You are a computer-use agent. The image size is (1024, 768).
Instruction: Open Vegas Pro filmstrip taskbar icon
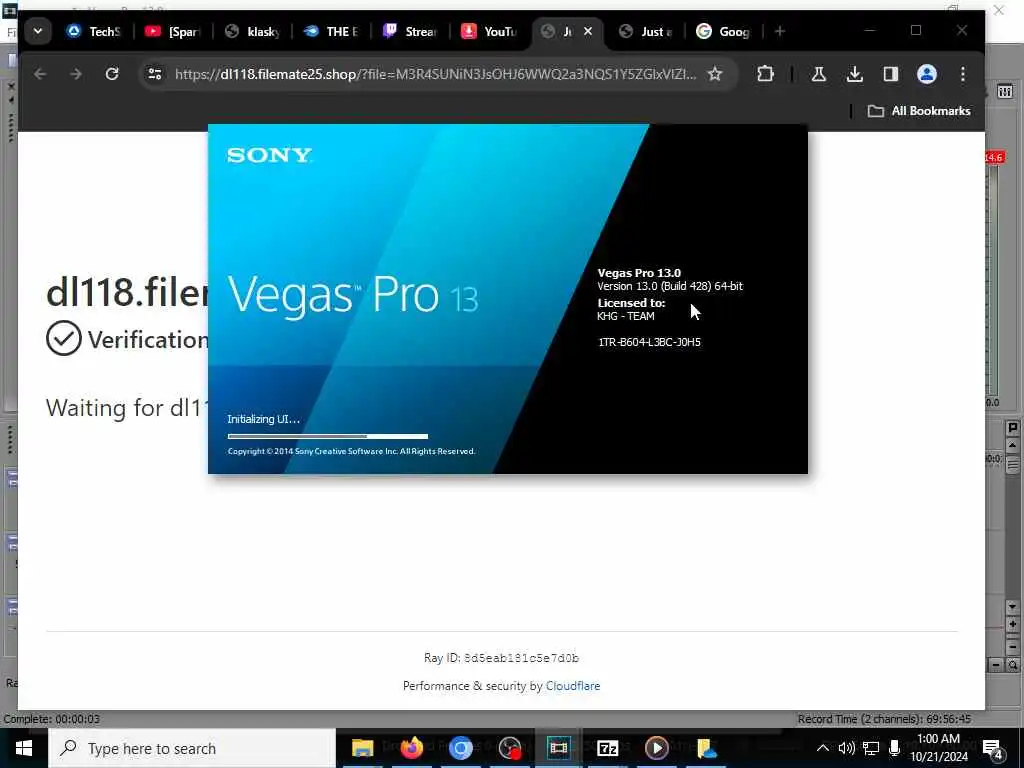tap(558, 748)
